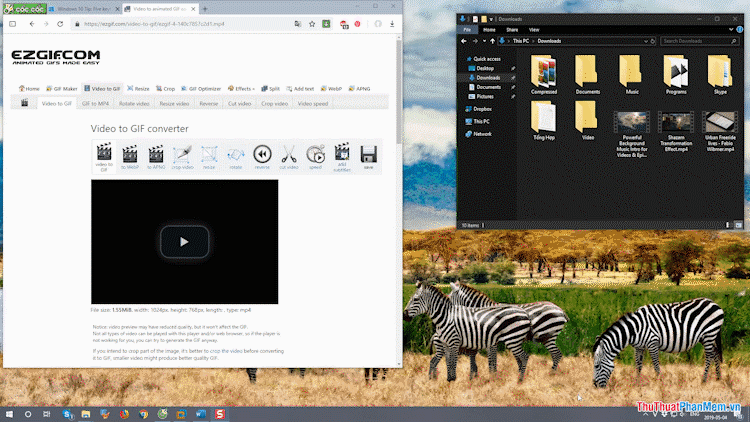Open the WebP menu item

point(331,89)
